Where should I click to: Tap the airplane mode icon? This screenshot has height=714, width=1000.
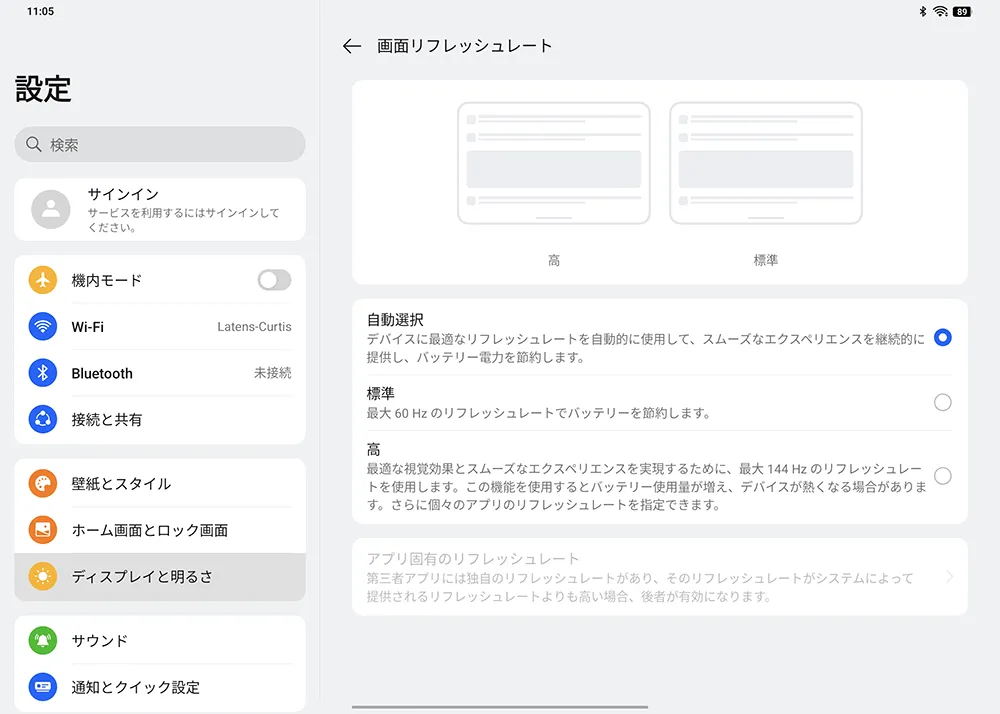43,280
